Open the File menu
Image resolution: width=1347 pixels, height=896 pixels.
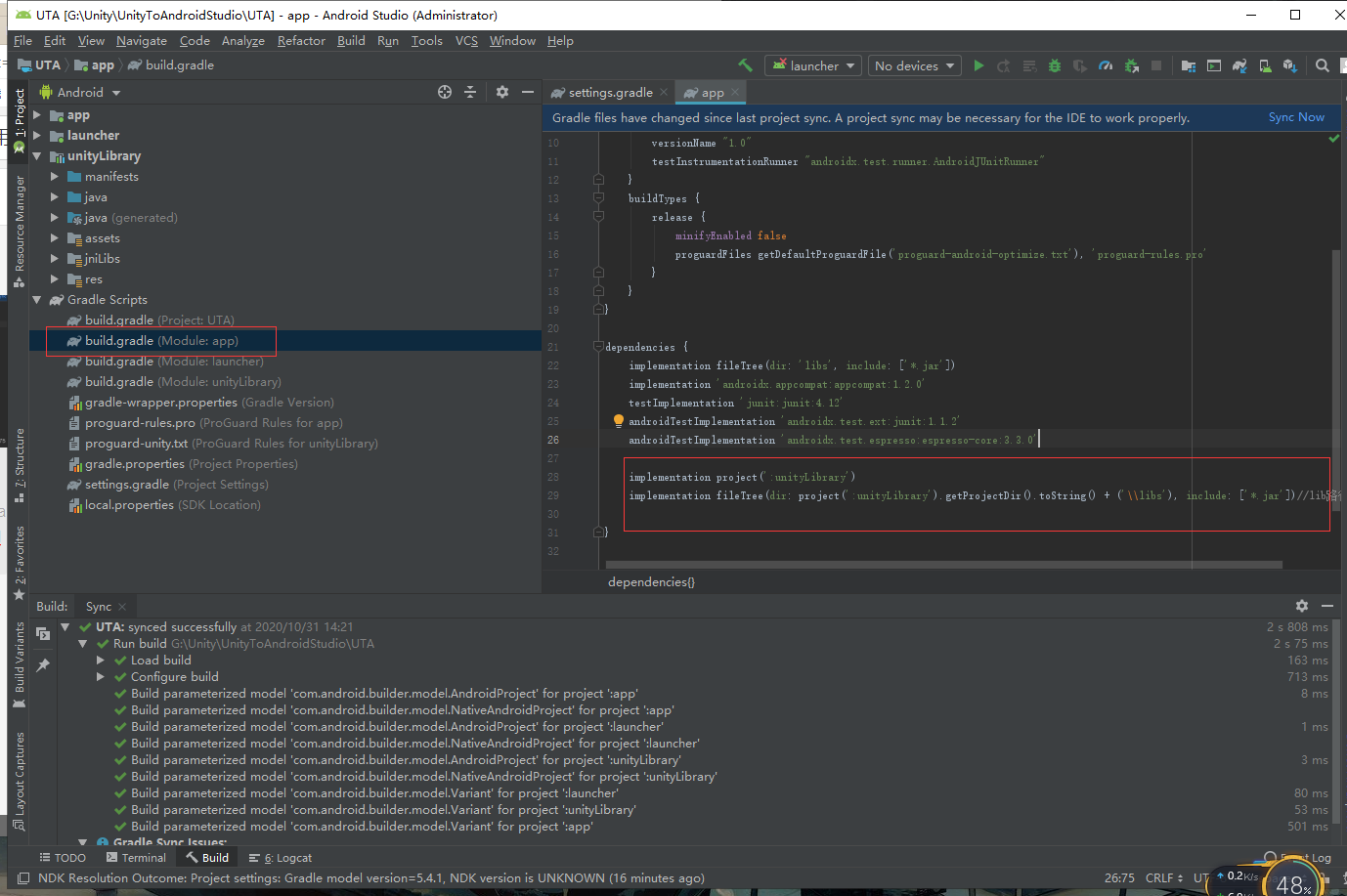pos(23,41)
